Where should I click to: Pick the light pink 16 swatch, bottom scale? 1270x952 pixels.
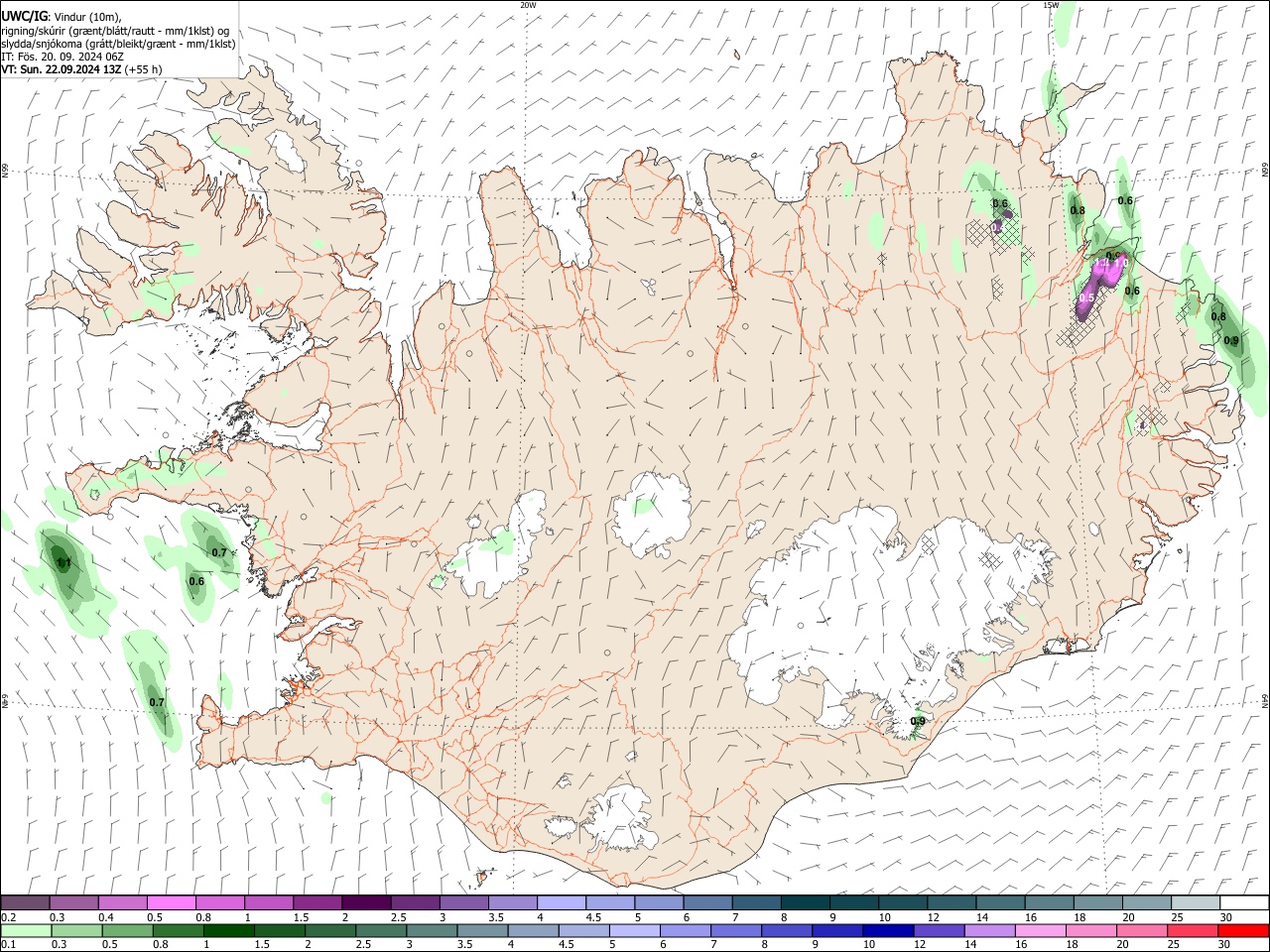pyautogui.click(x=1040, y=930)
